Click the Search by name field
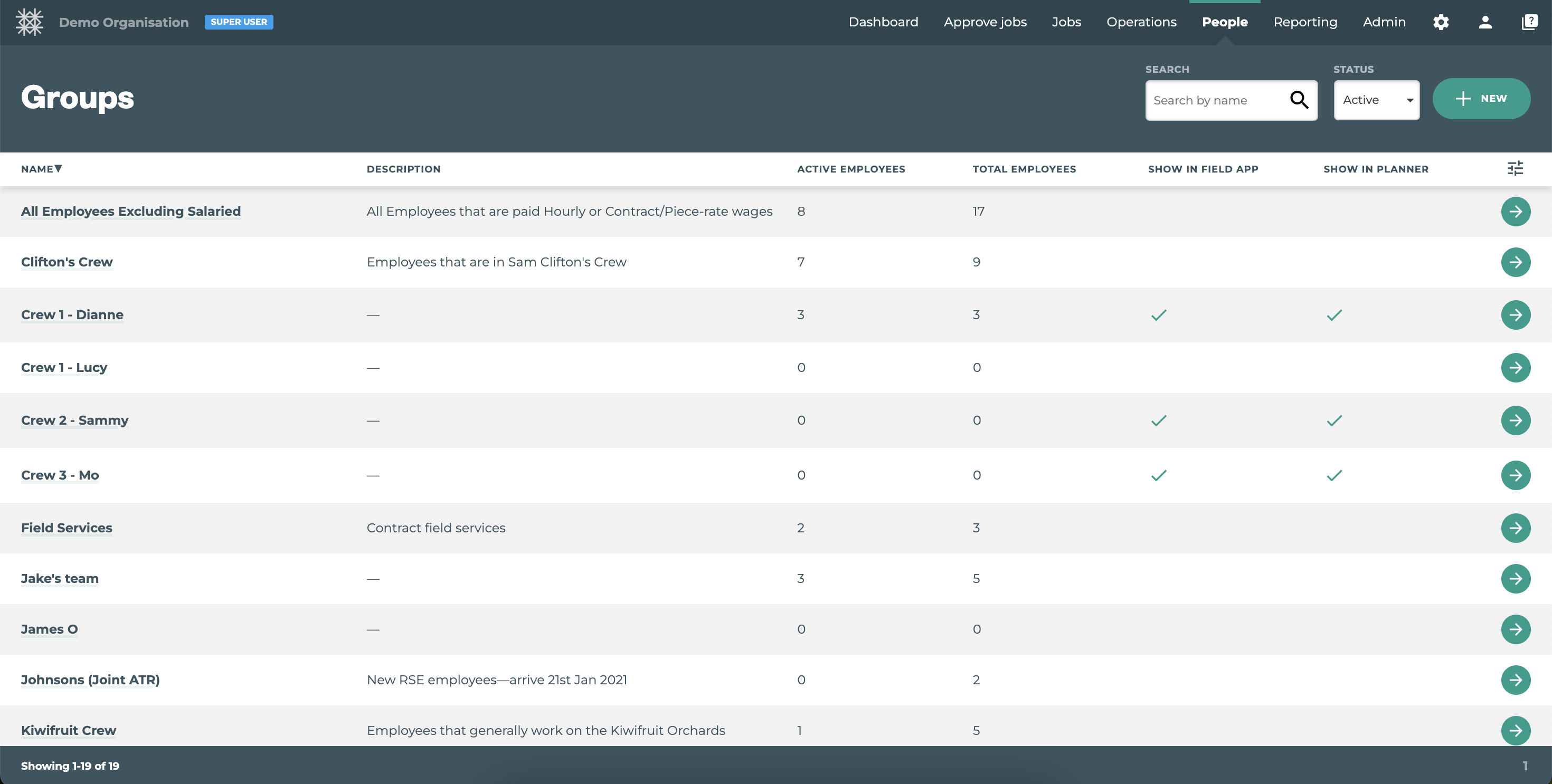 1217,101
